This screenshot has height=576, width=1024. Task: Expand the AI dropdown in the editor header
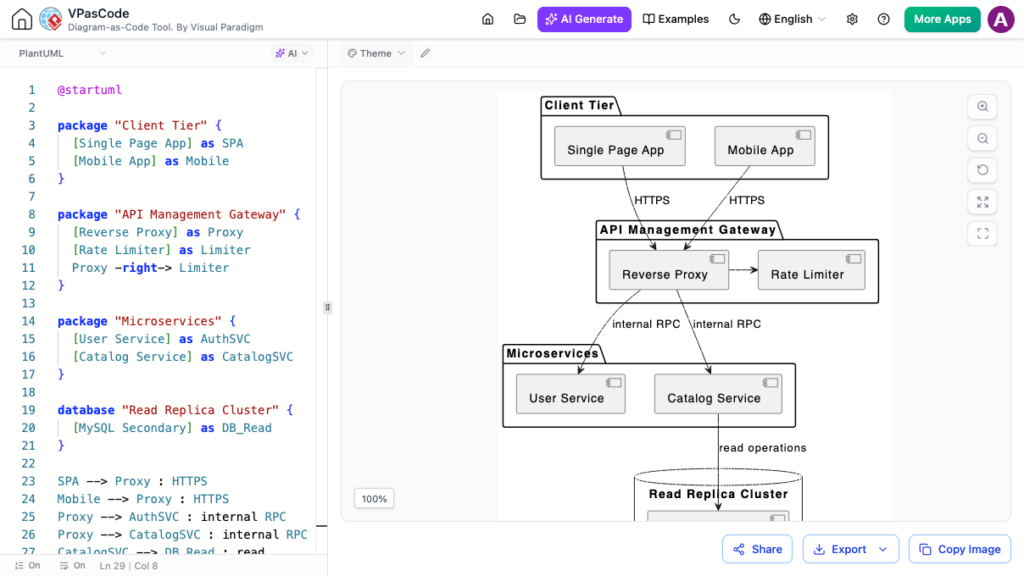291,54
